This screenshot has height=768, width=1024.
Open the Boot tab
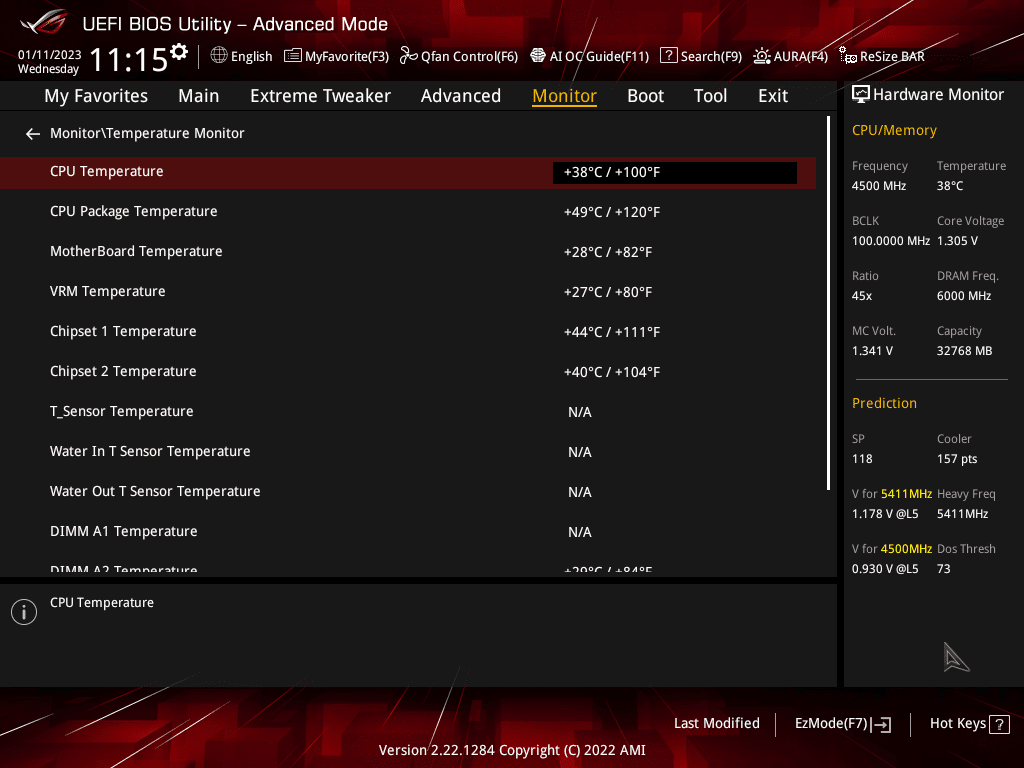point(645,96)
